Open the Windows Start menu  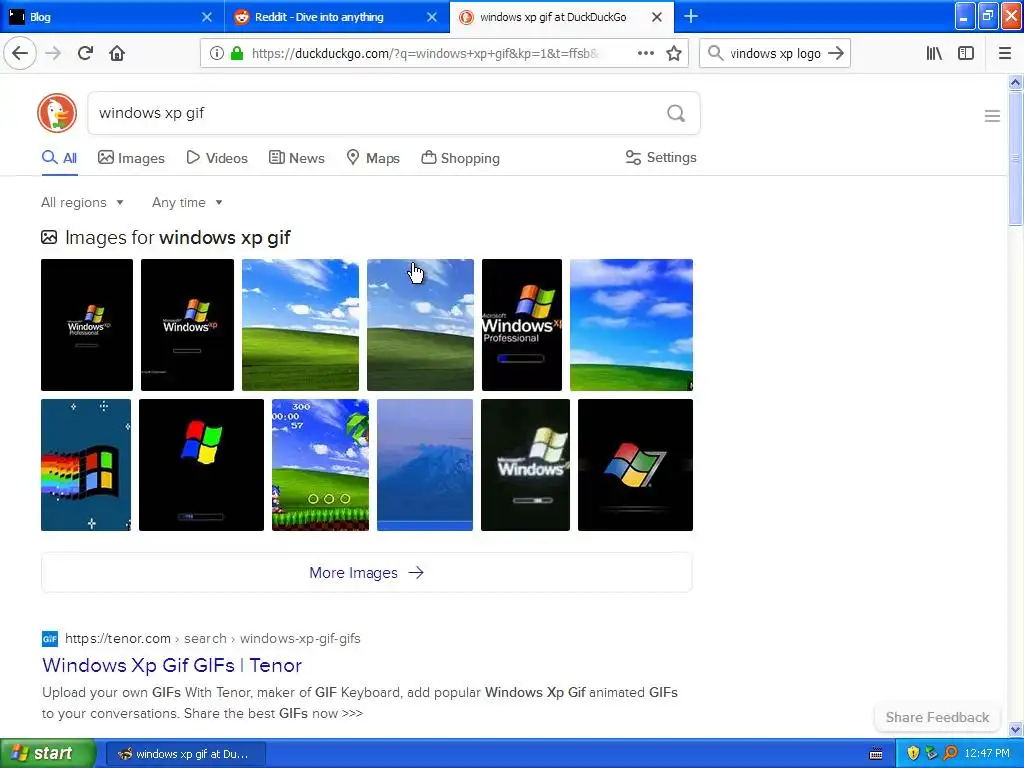[48, 754]
